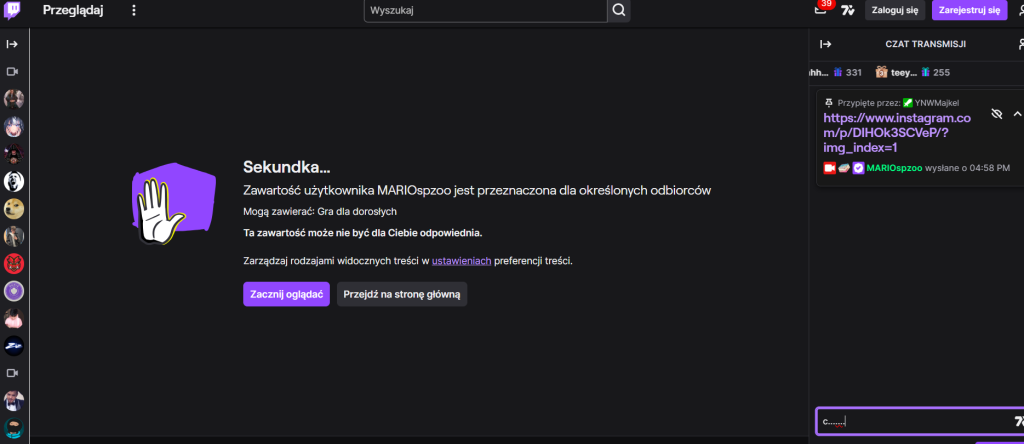Focus the Wyszukaj search field
The image size is (1024, 444).
coord(486,10)
